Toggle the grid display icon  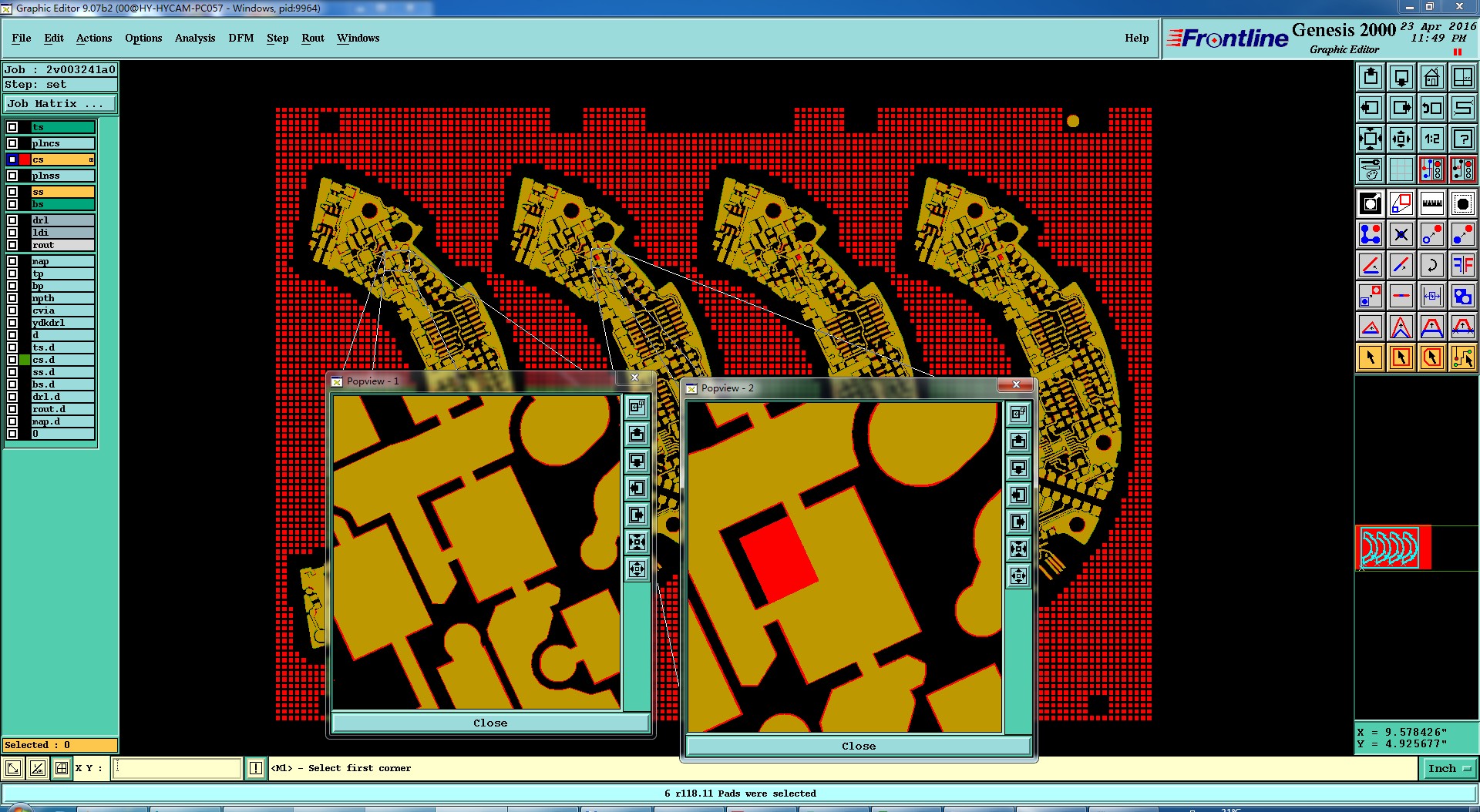pyautogui.click(x=1401, y=169)
